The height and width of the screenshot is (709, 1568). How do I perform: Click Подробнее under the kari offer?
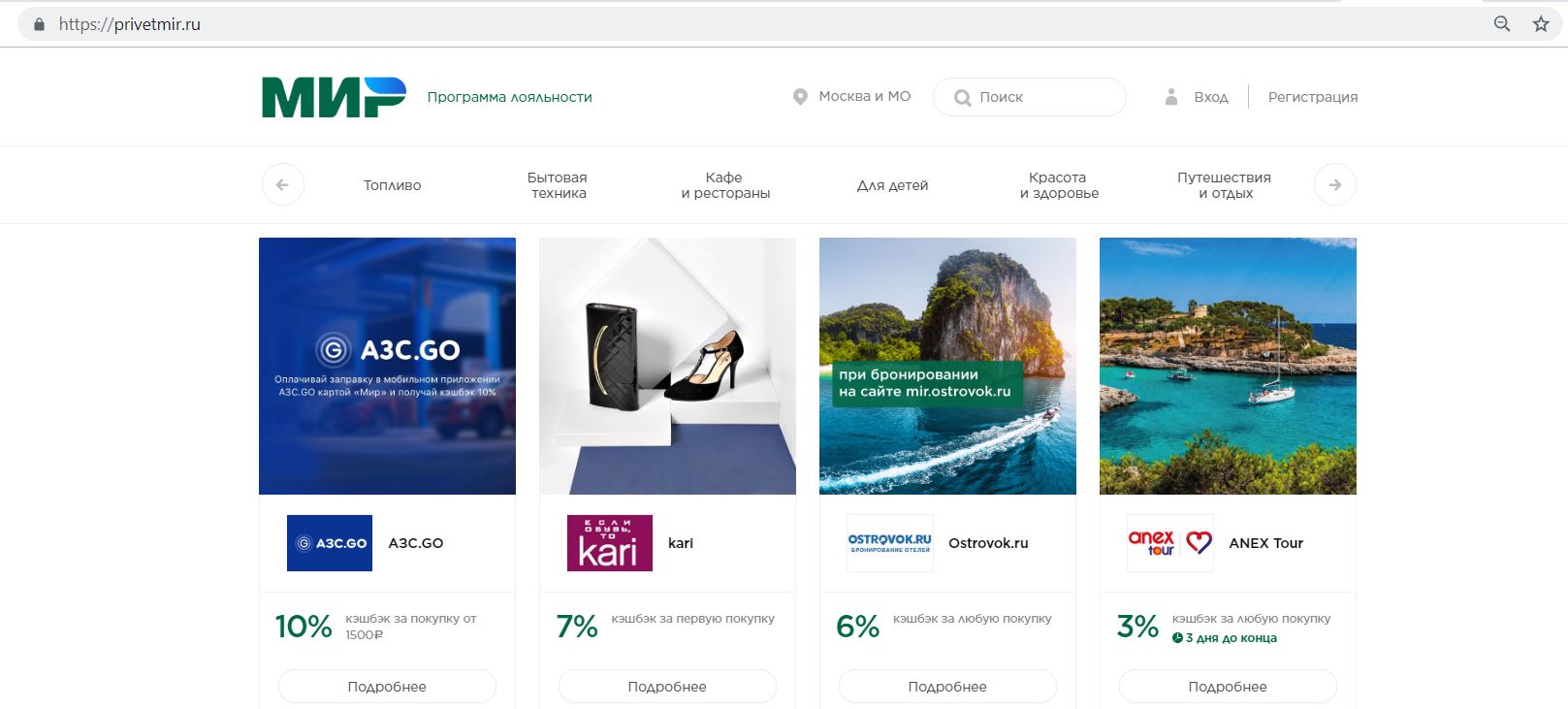point(667,687)
